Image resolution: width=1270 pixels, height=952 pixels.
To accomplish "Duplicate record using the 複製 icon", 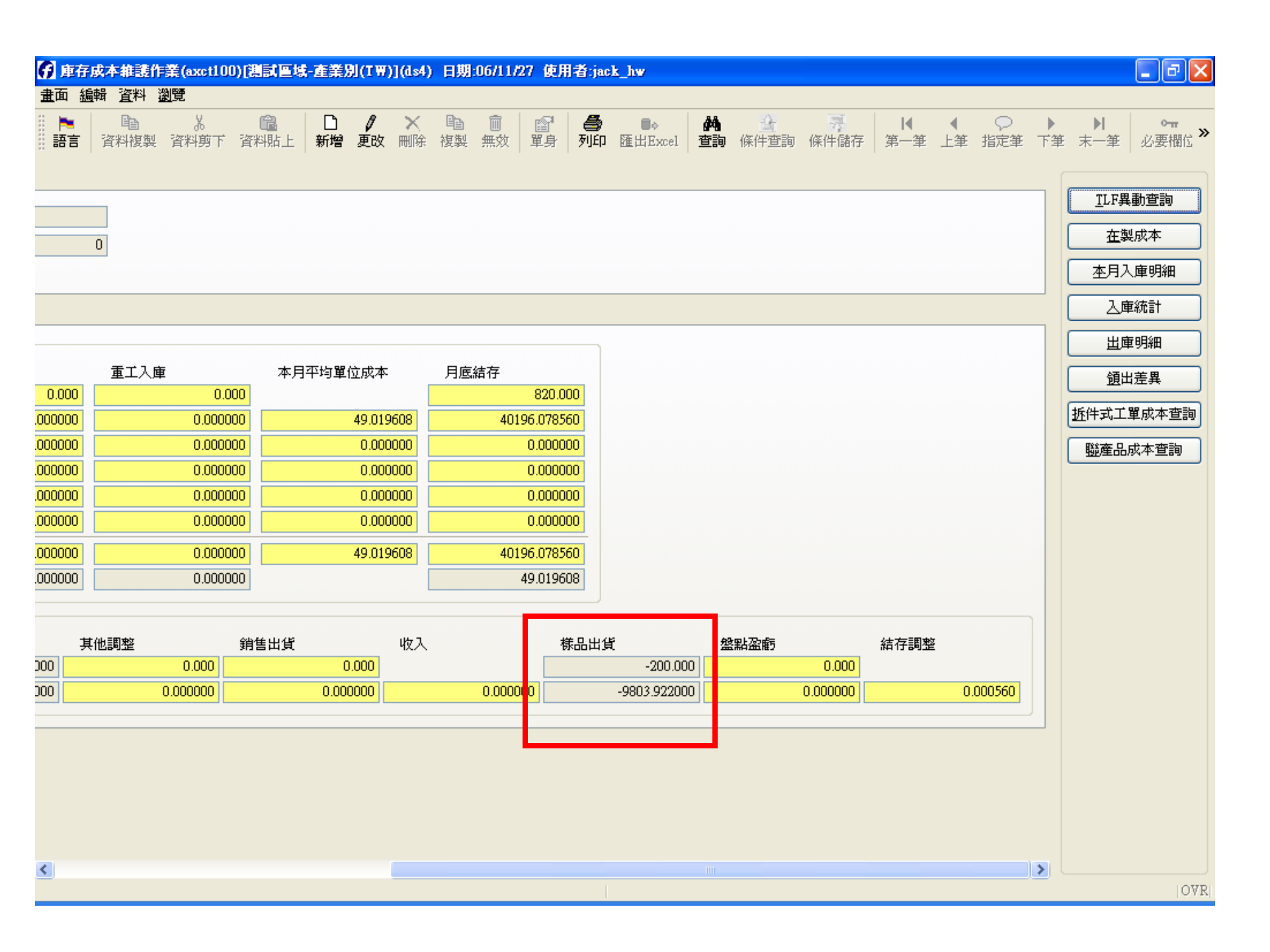I will pos(454,131).
